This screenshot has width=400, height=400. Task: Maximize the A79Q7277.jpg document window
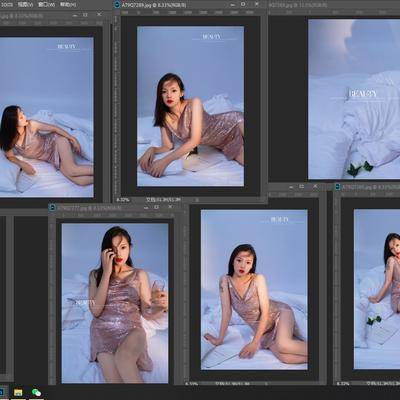coord(157,207)
